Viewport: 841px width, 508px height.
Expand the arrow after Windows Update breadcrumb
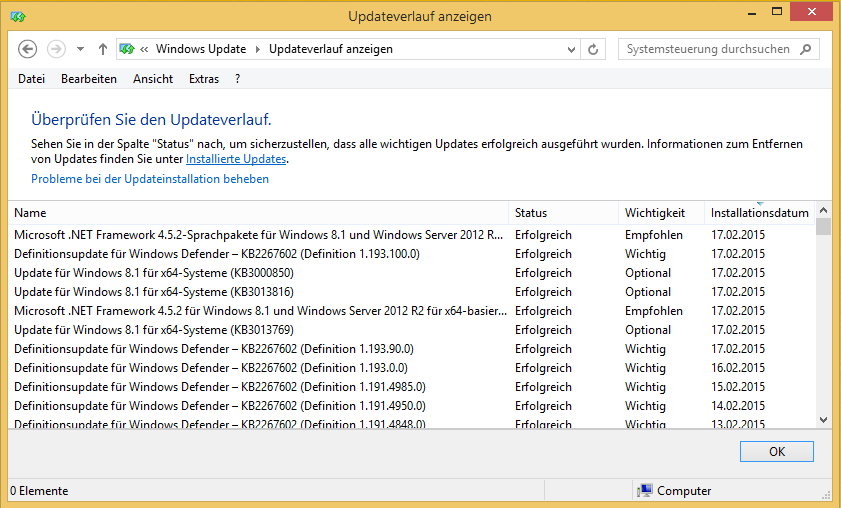tap(257, 49)
